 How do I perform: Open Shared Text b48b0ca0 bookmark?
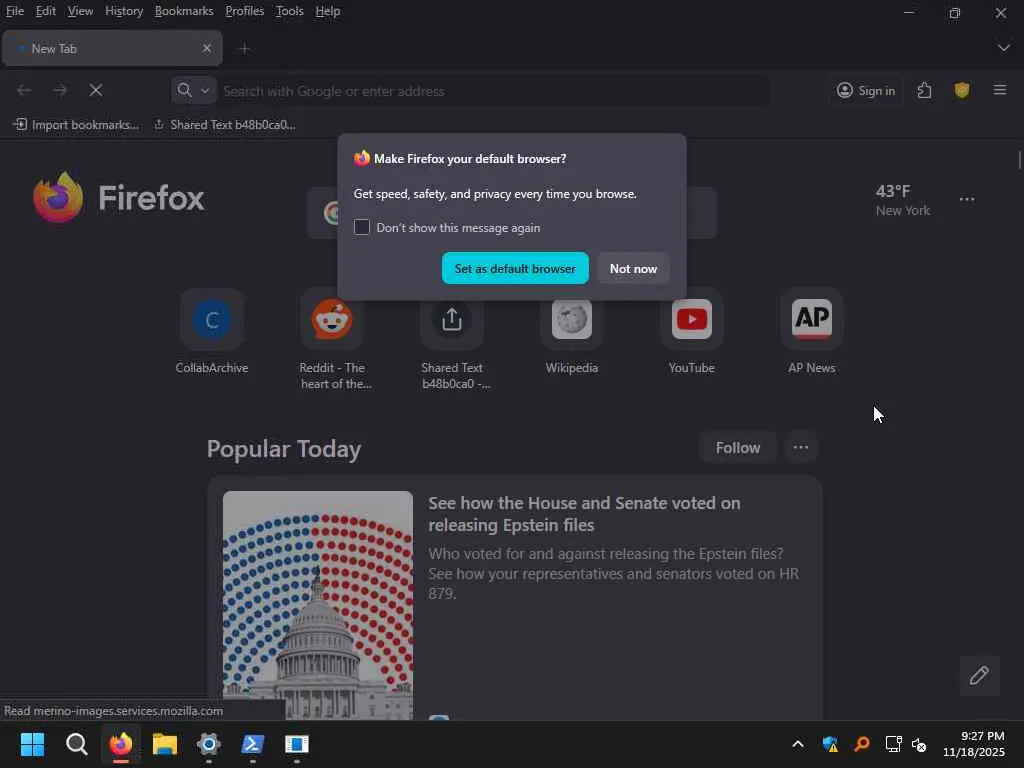(x=225, y=125)
